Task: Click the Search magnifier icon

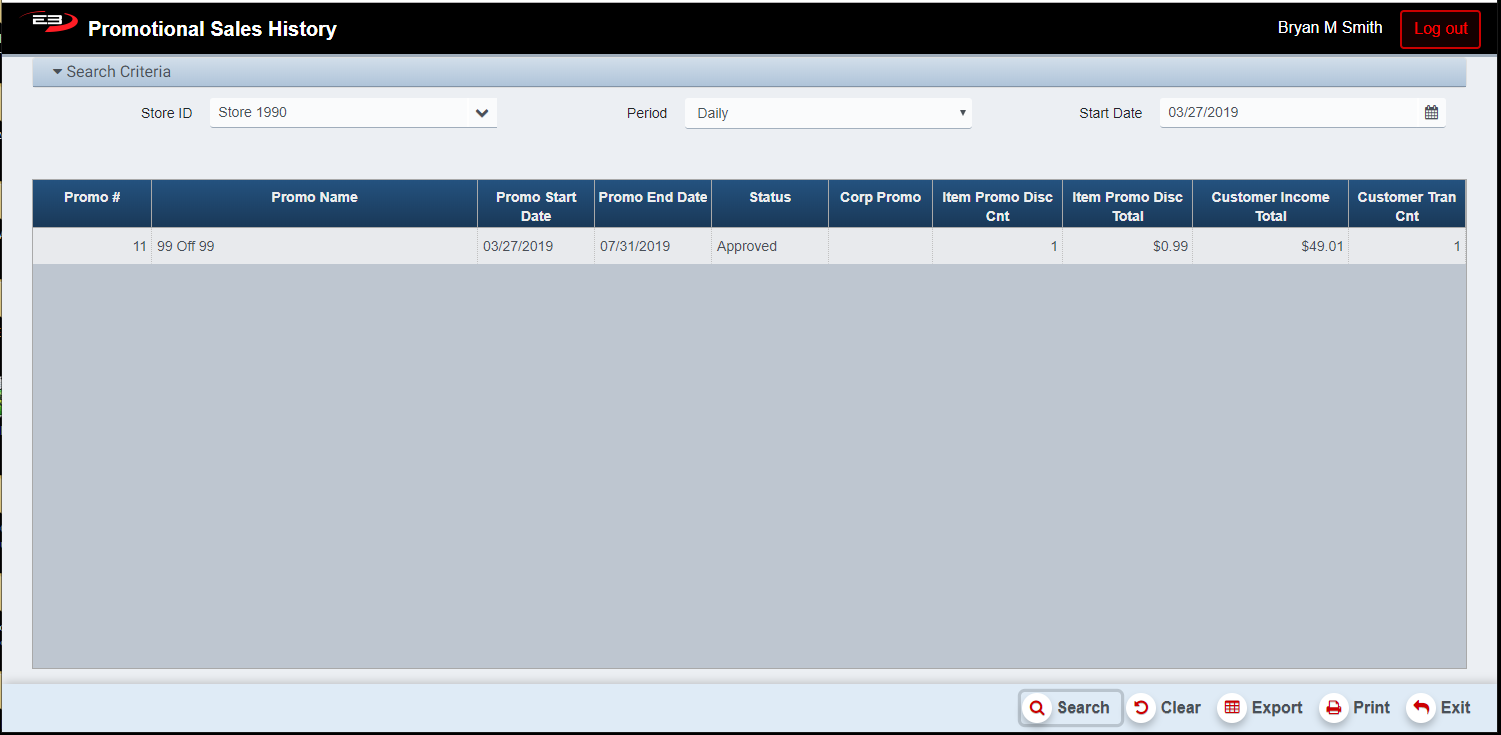Action: 1037,708
